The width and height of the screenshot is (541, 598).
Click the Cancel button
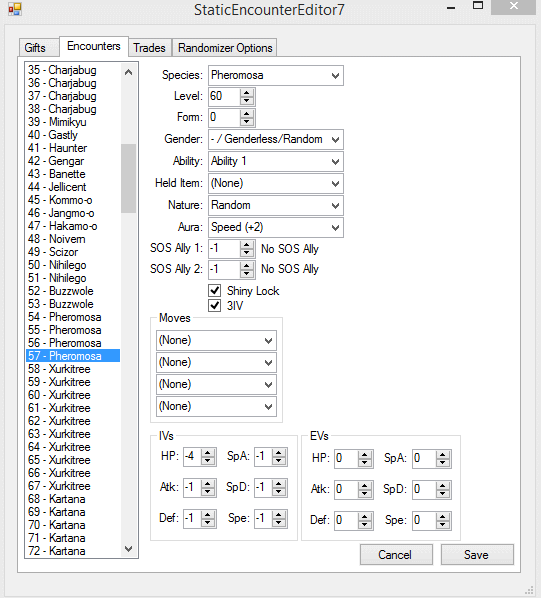coord(396,555)
